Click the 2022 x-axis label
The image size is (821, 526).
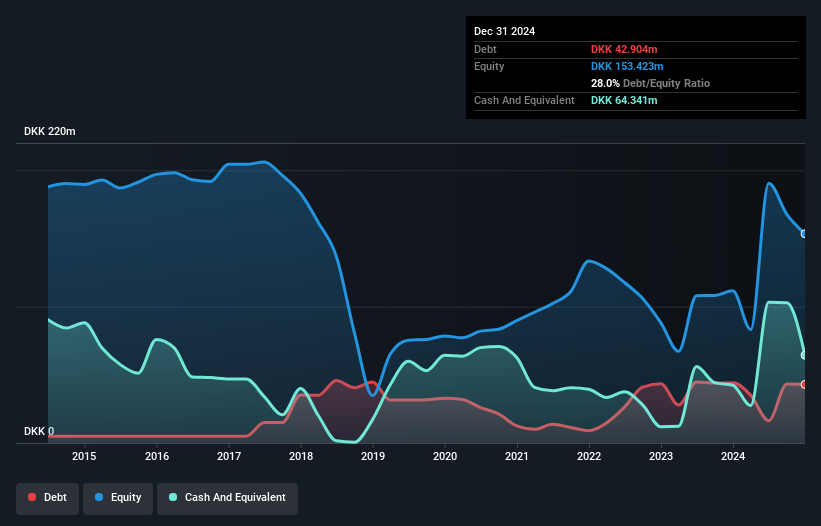click(x=589, y=456)
